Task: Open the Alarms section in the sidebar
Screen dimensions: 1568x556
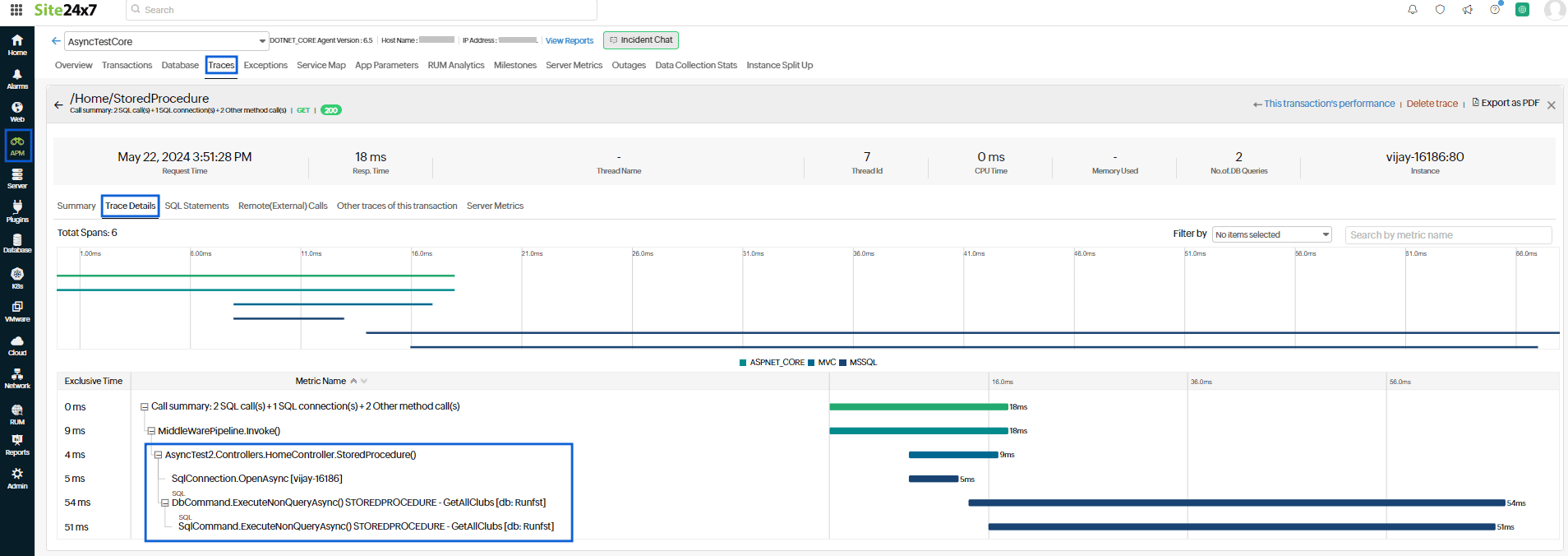Action: (x=17, y=79)
